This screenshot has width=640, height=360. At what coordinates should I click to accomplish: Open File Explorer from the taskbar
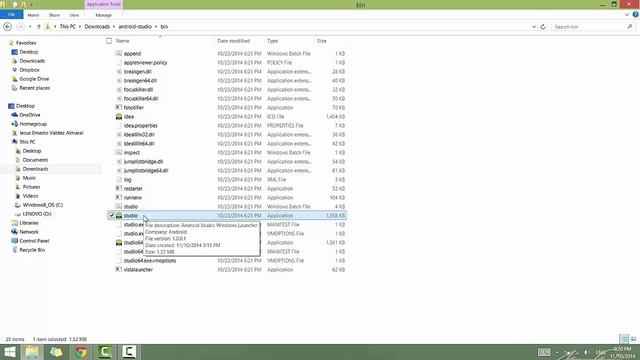click(32, 352)
